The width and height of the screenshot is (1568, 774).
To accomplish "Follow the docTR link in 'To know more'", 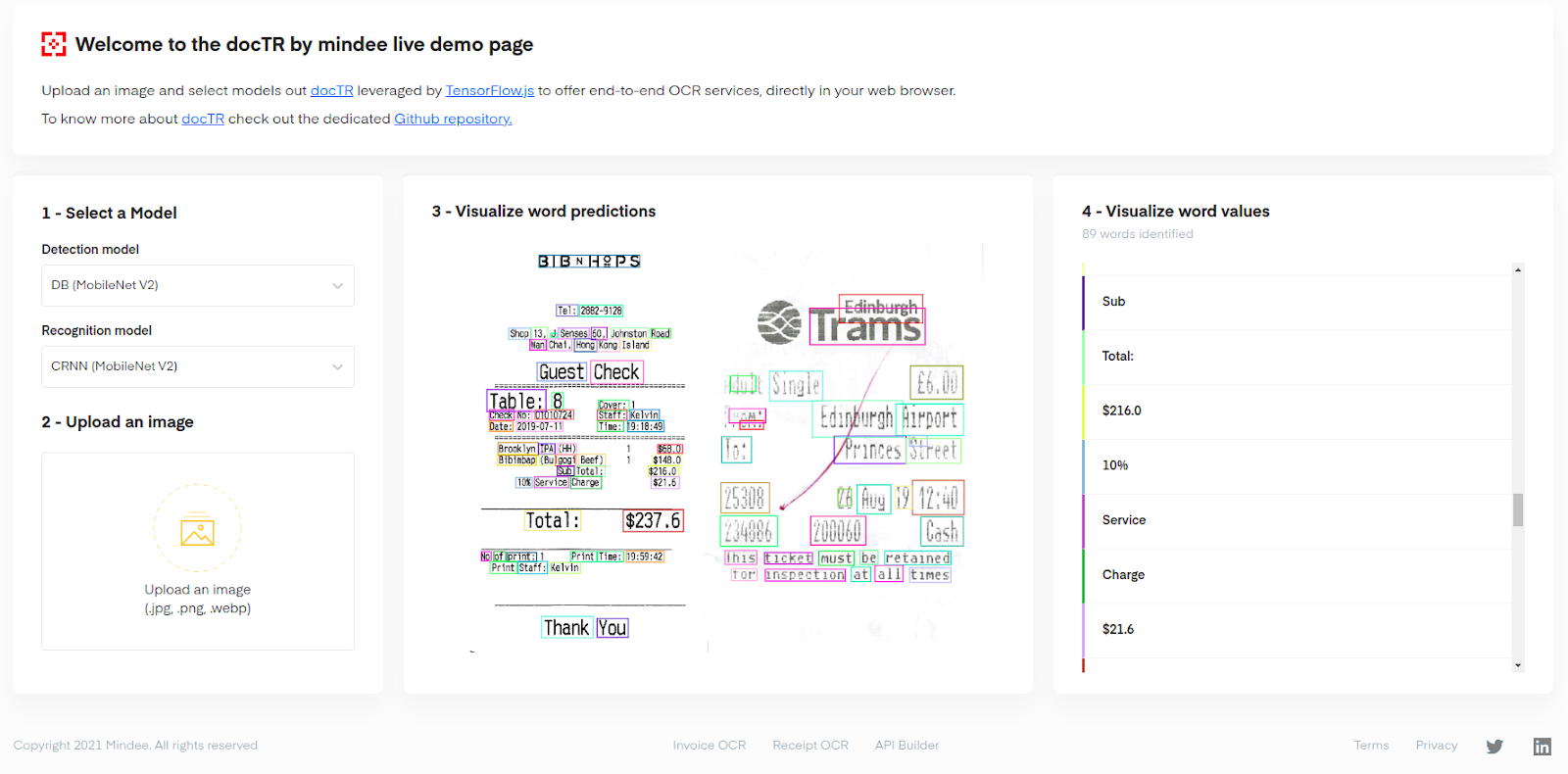I will point(203,119).
